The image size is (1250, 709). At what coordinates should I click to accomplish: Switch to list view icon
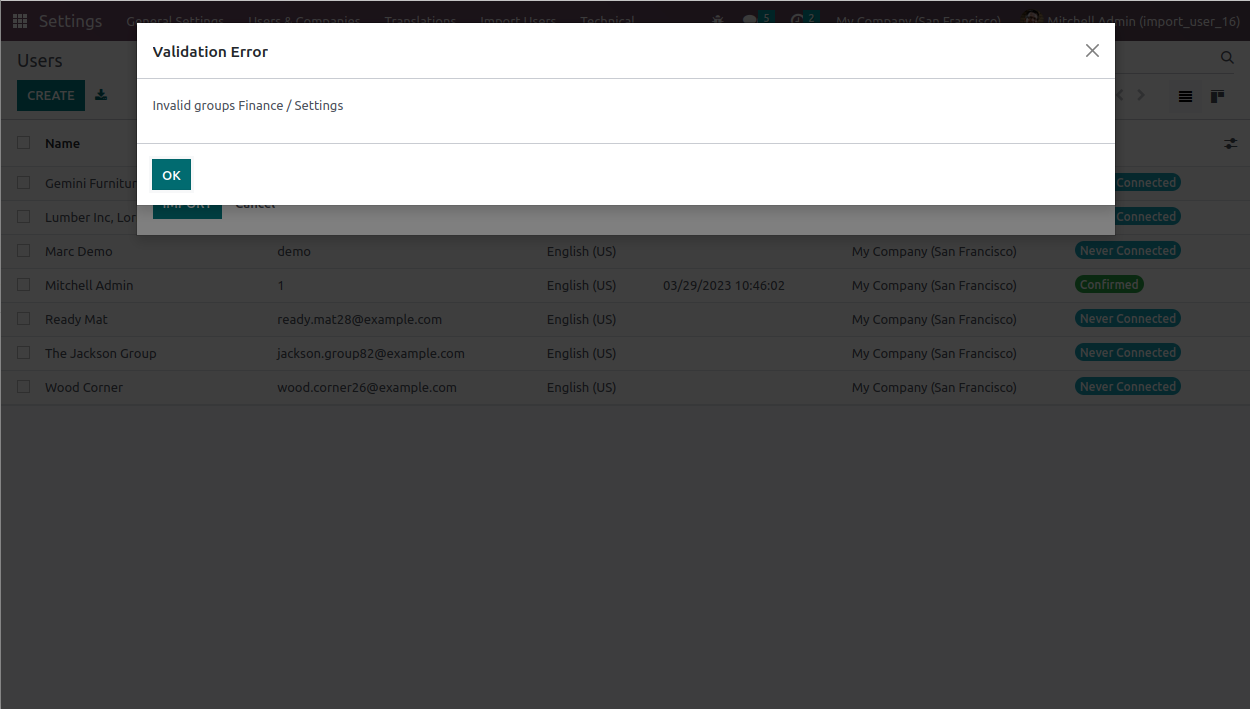coord(1185,97)
